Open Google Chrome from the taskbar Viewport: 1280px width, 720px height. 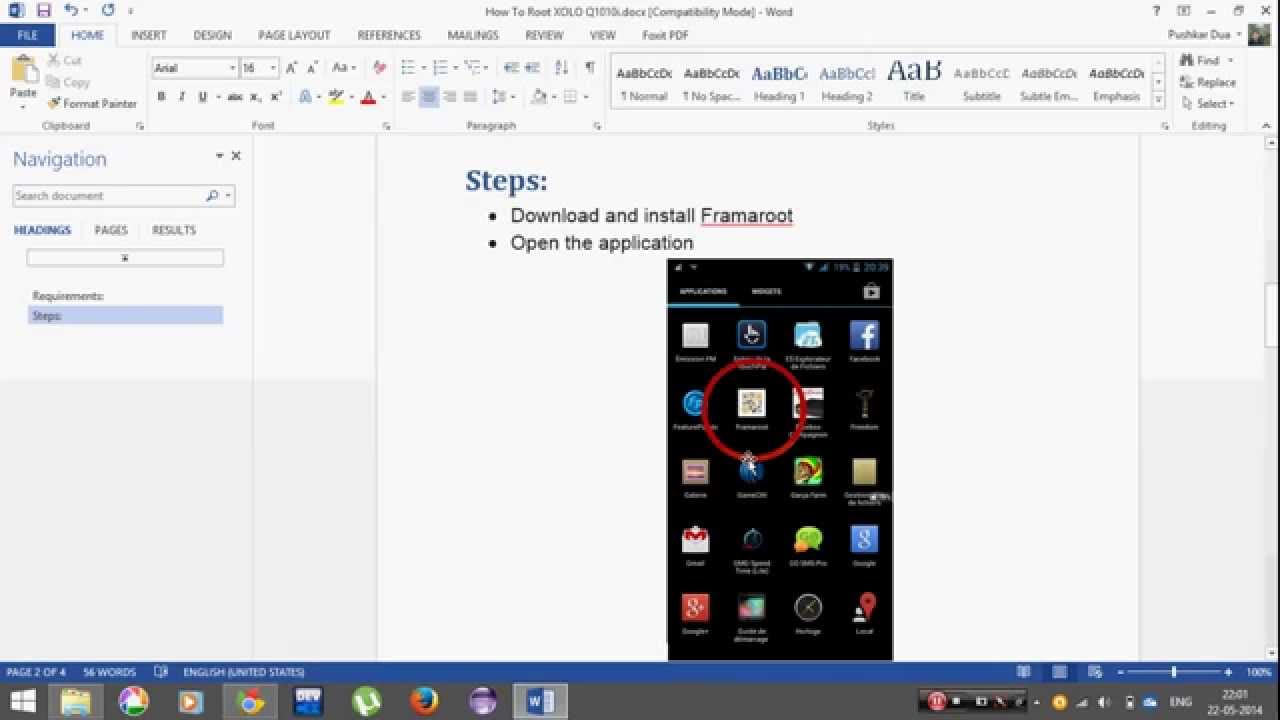(250, 701)
